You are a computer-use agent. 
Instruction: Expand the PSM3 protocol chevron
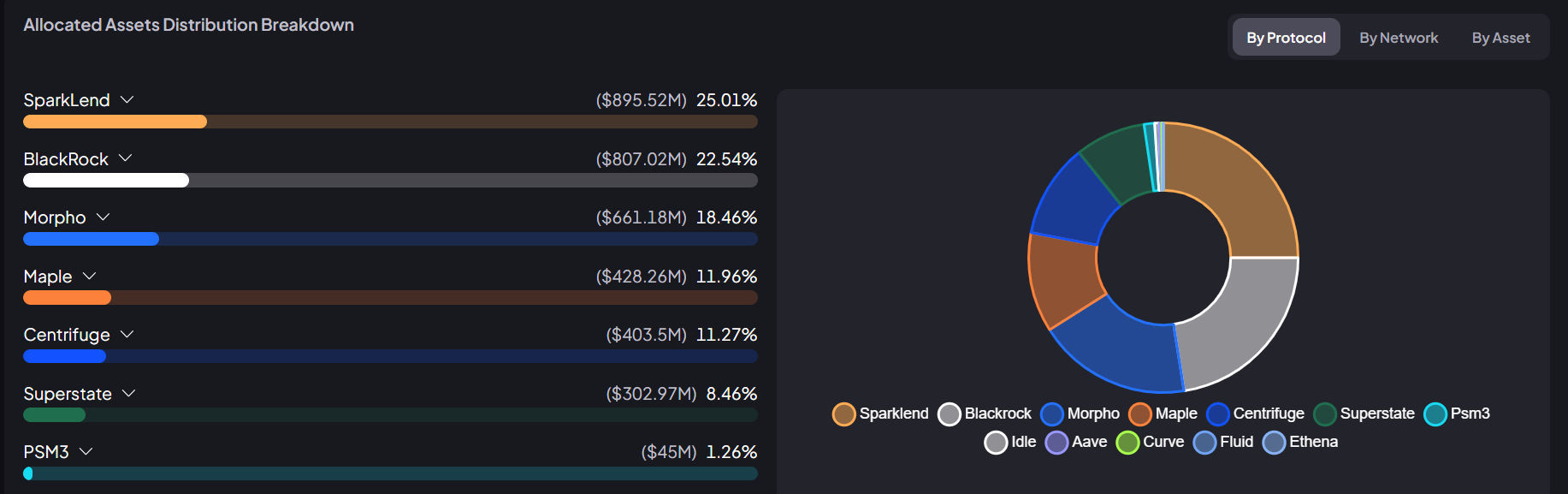[86, 451]
